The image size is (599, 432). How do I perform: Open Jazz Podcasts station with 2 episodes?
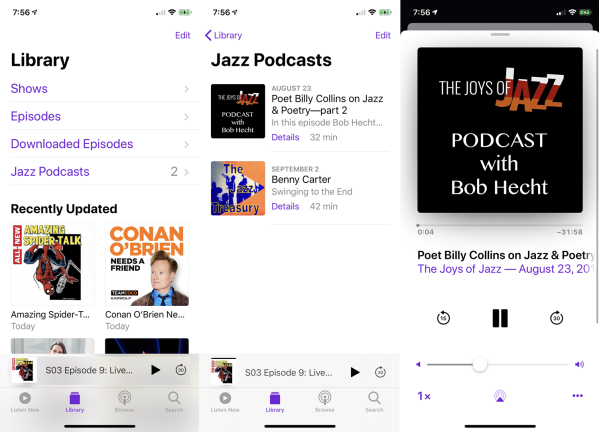[100, 172]
